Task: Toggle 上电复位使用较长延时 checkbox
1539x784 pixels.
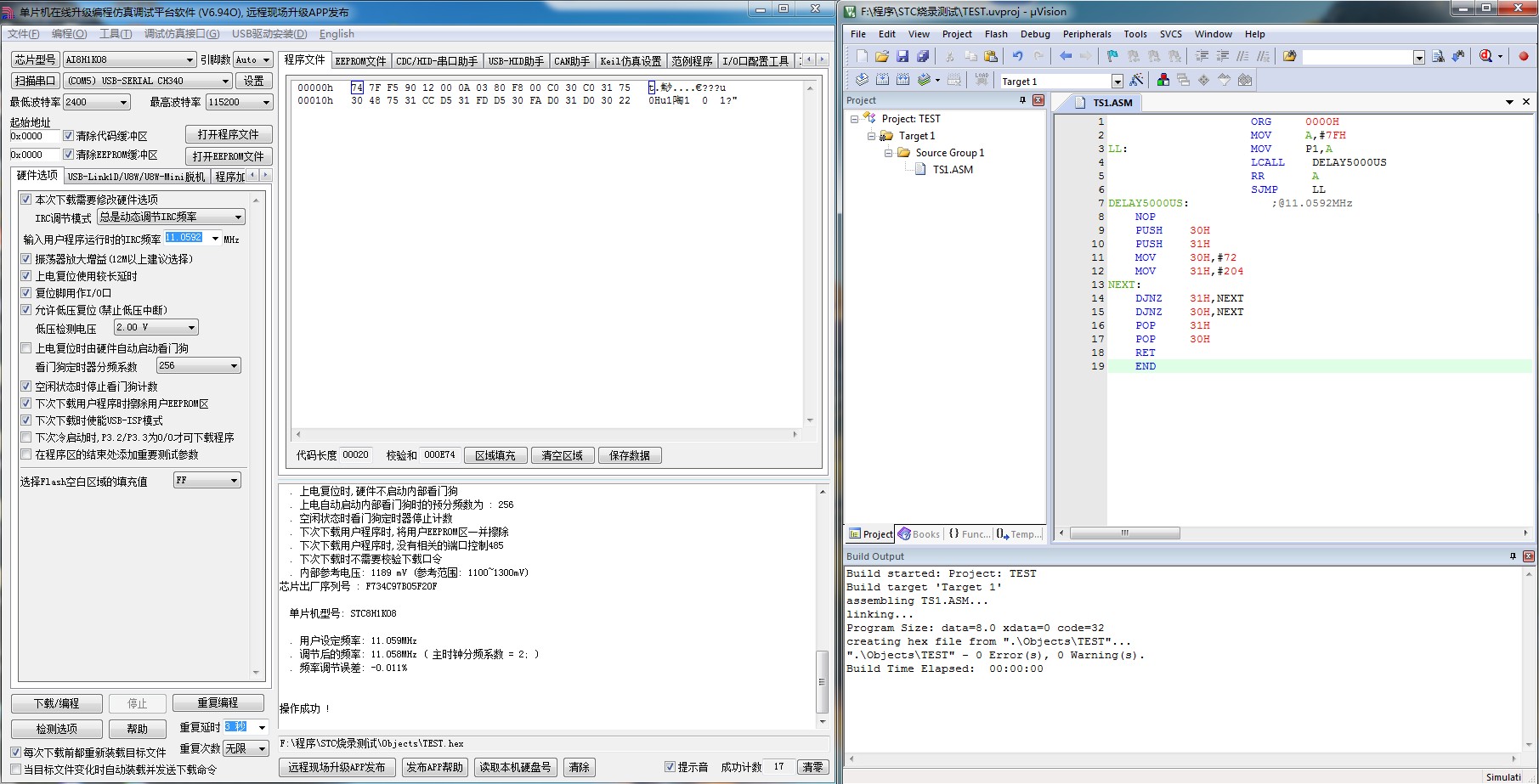Action: coord(25,276)
